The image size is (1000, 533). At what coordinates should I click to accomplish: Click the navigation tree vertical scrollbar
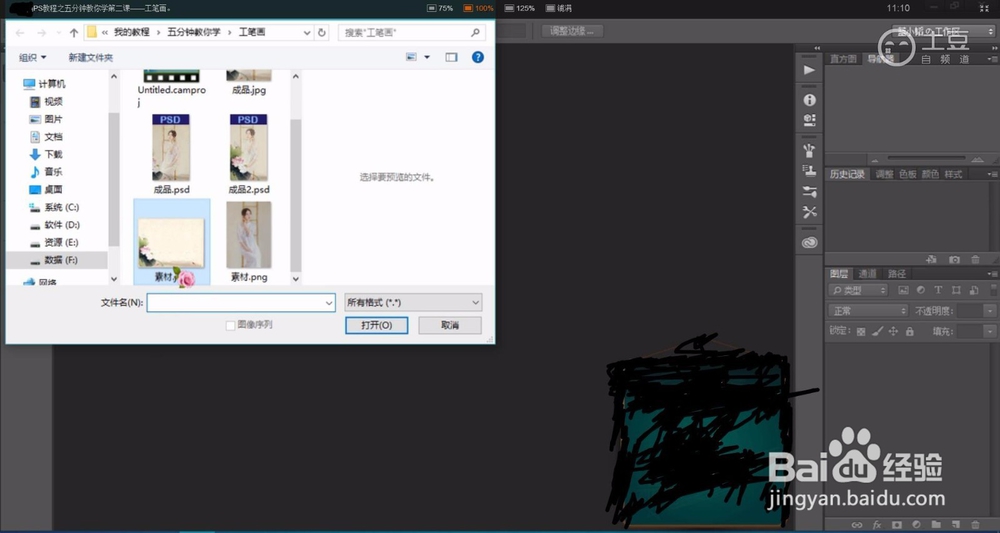(114, 179)
